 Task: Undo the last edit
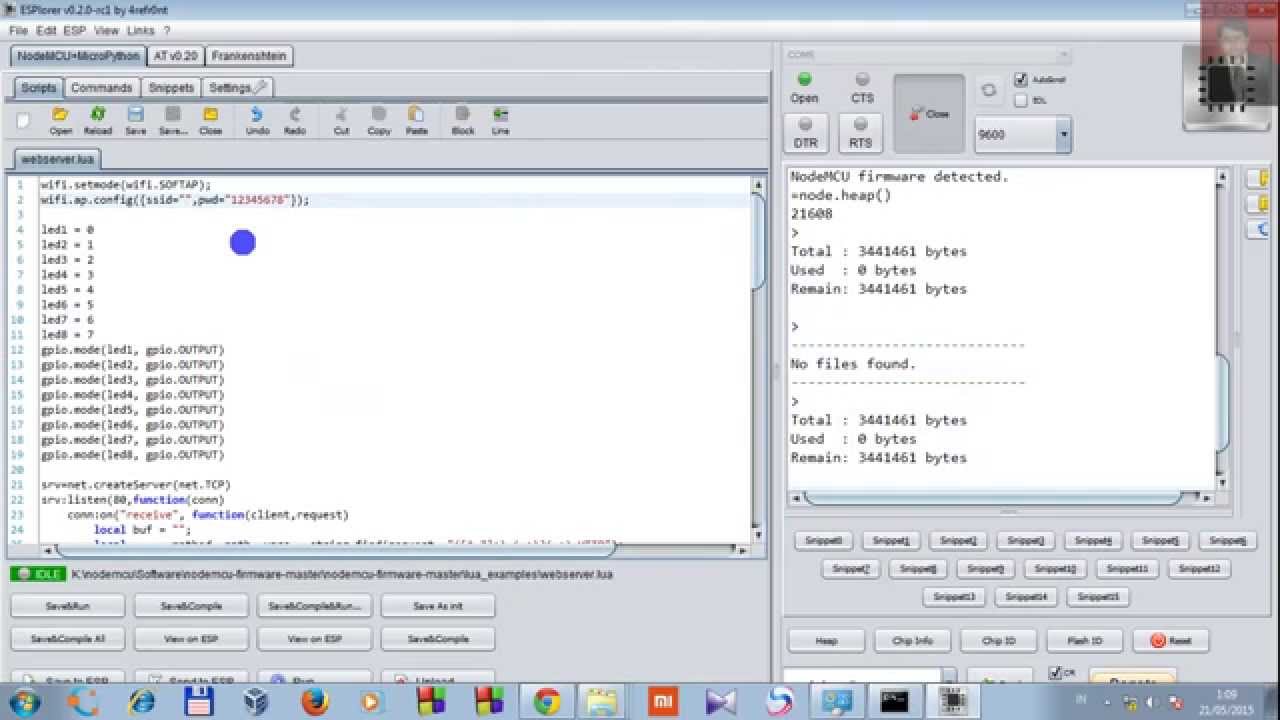pyautogui.click(x=257, y=121)
